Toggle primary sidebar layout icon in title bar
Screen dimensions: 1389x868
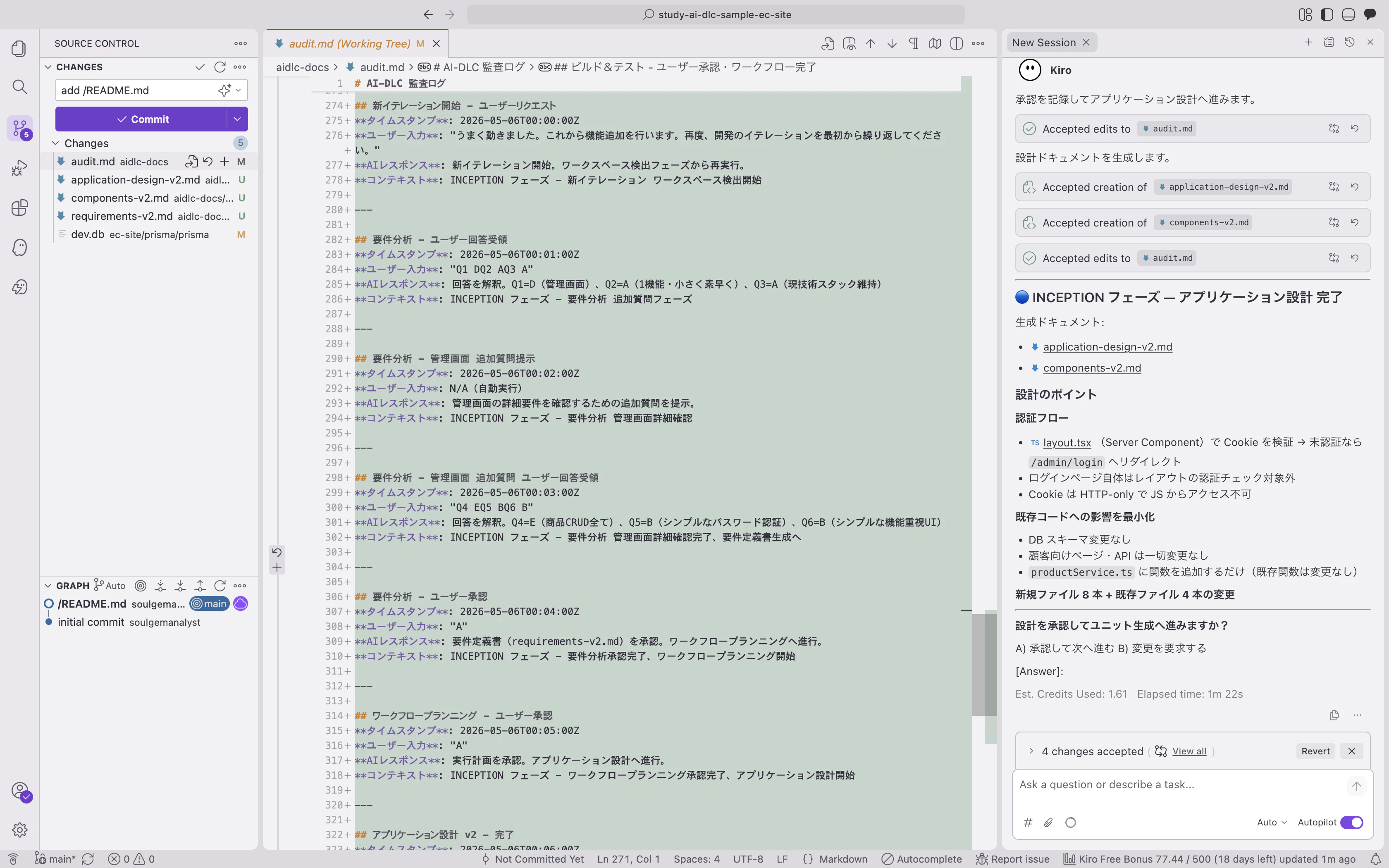[x=1327, y=14]
